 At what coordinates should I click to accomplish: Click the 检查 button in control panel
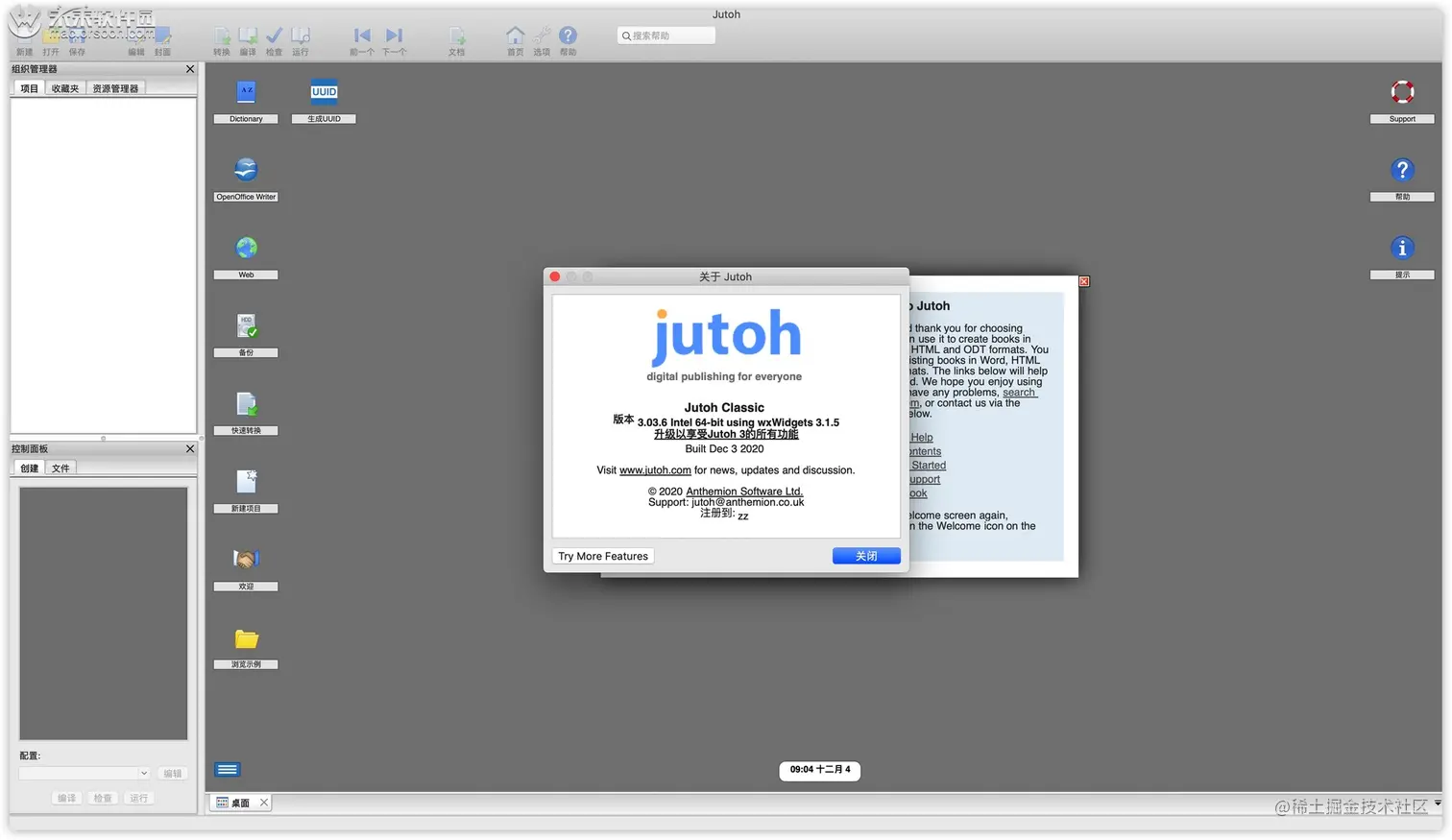click(103, 798)
